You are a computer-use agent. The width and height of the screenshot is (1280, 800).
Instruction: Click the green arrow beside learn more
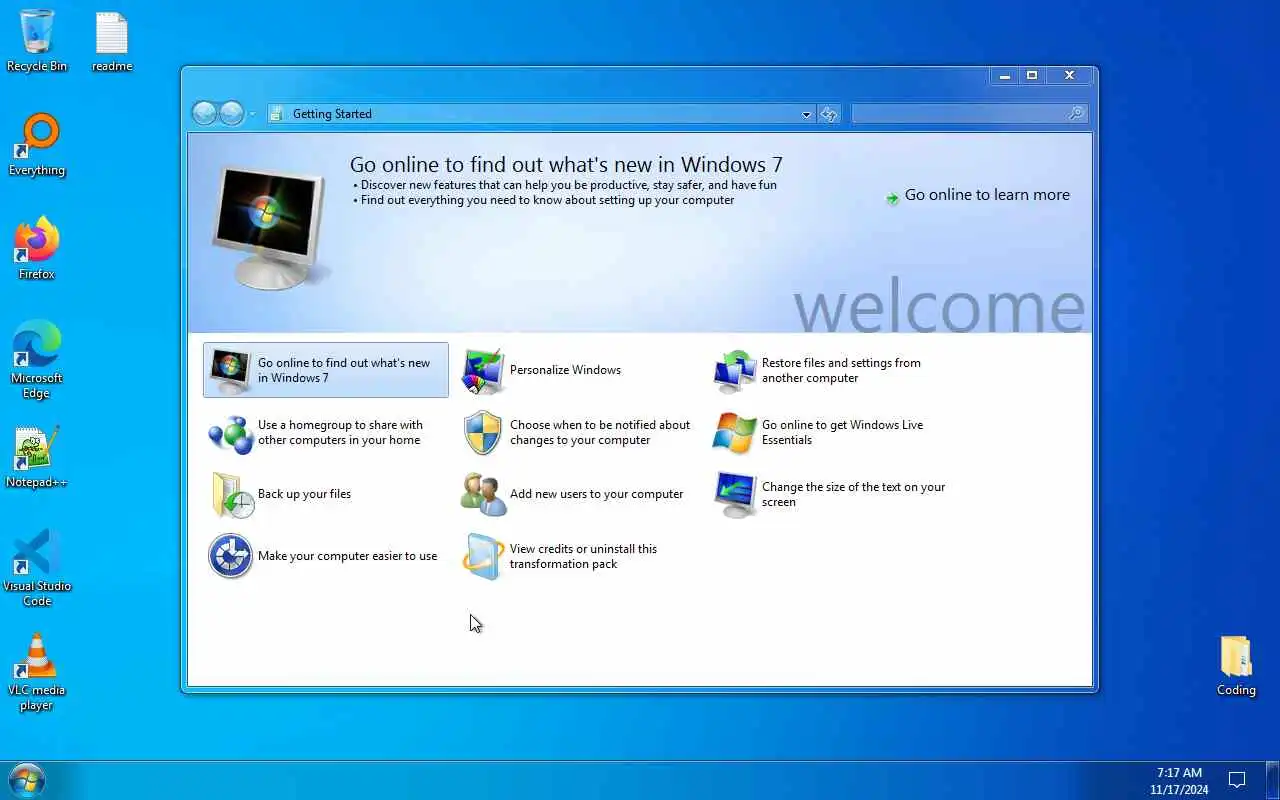point(892,198)
